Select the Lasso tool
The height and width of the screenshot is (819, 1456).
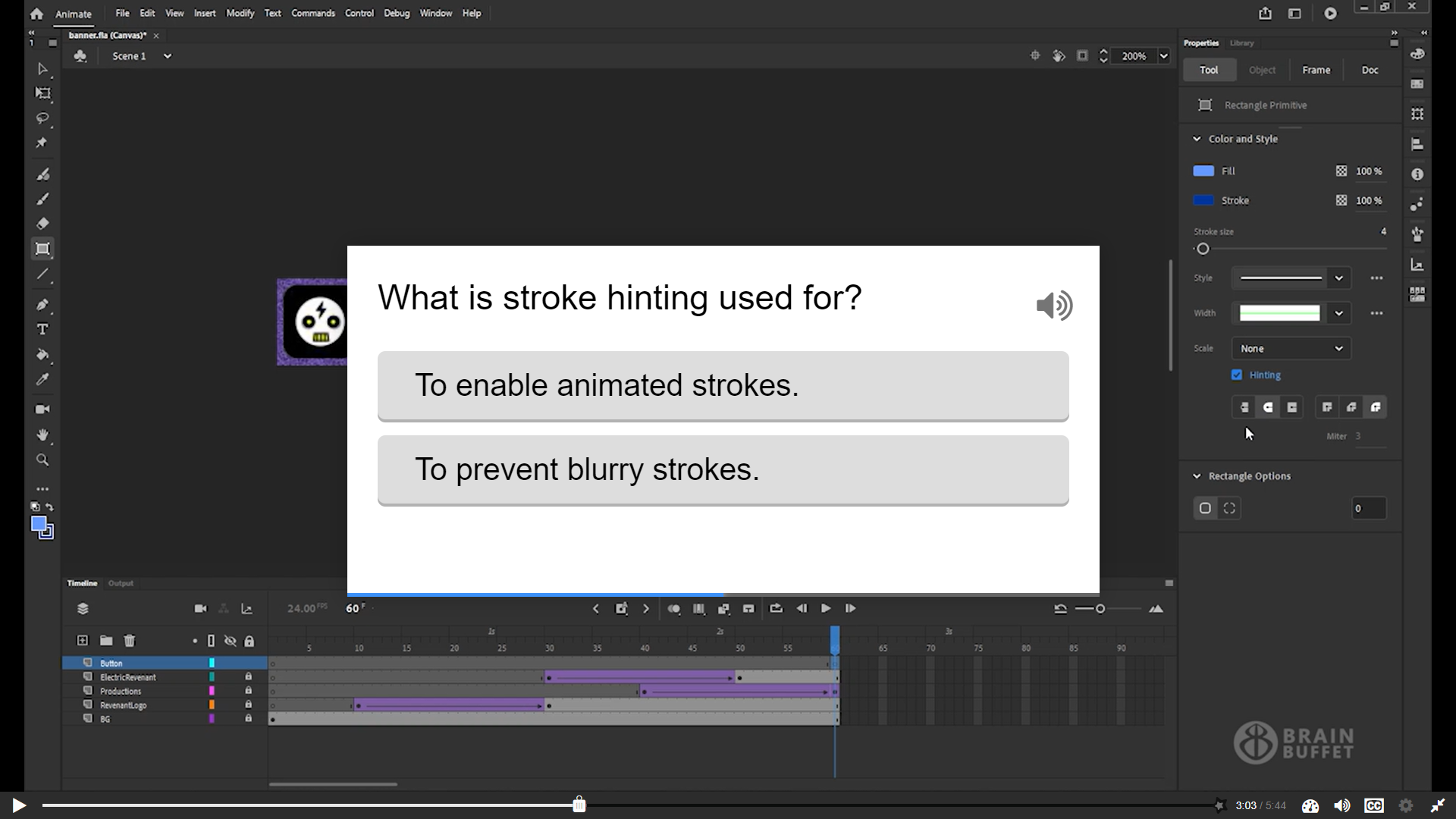[42, 118]
